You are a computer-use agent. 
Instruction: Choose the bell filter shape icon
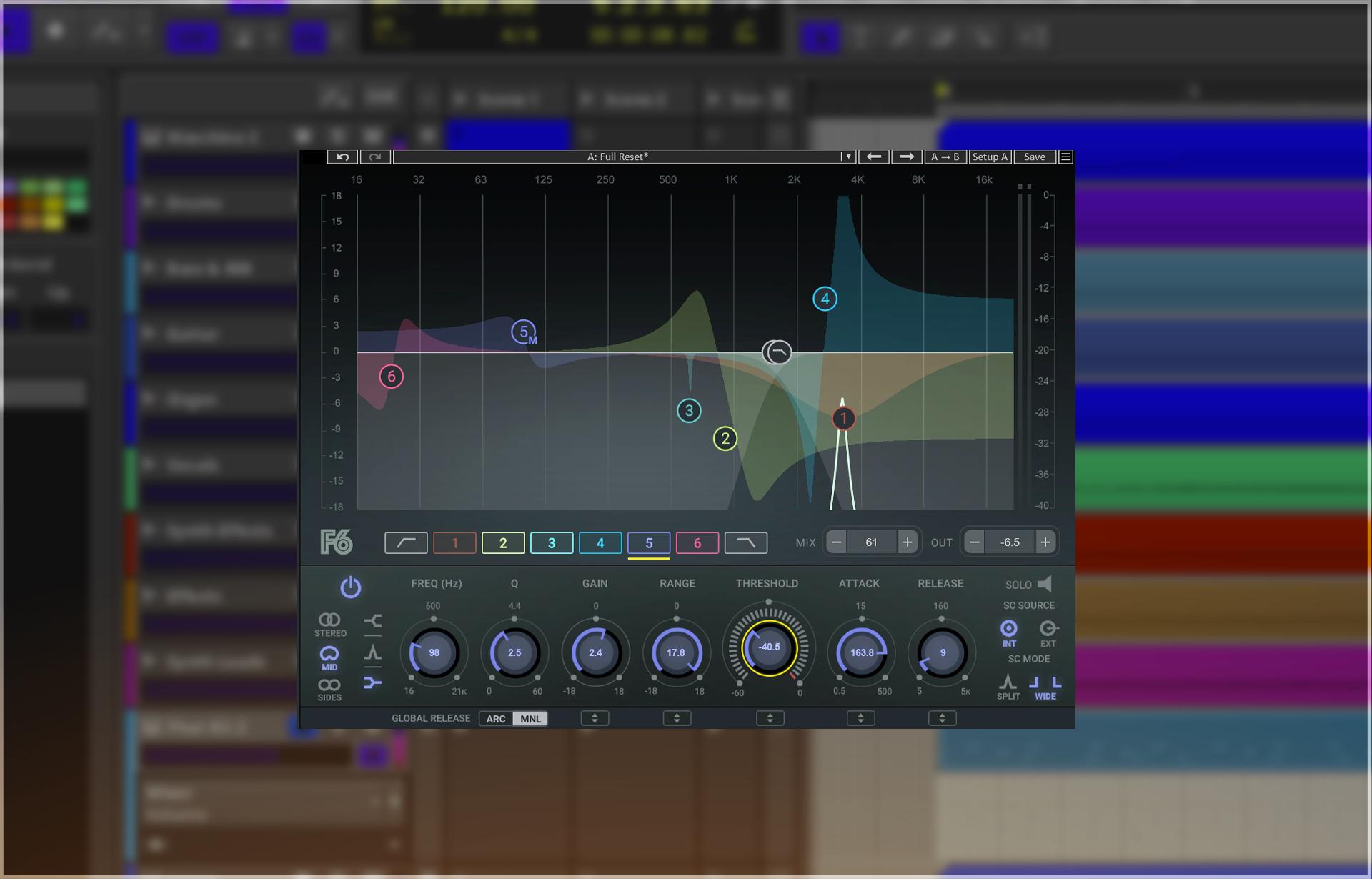[372, 652]
